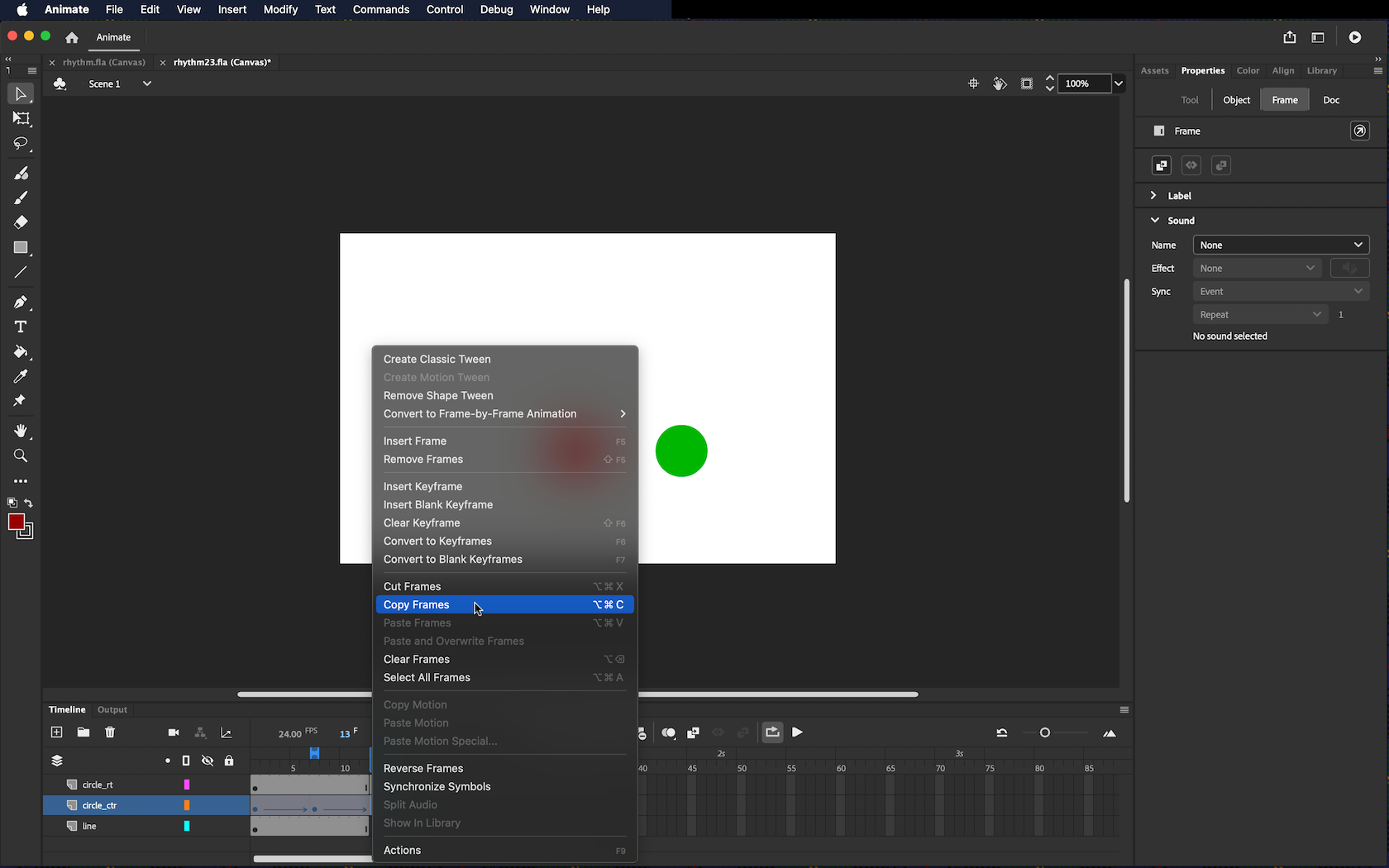Delete layer with the trash icon

pos(110,732)
